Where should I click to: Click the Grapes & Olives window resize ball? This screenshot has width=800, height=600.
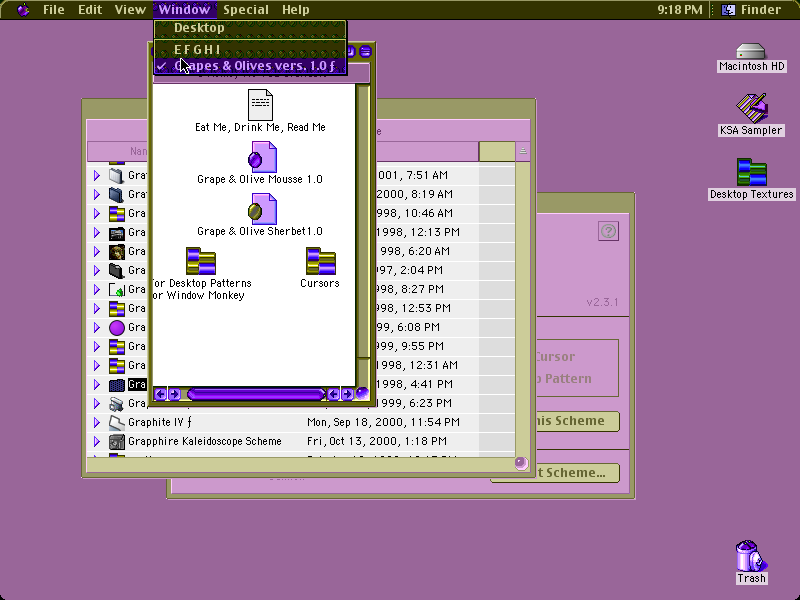[x=362, y=393]
